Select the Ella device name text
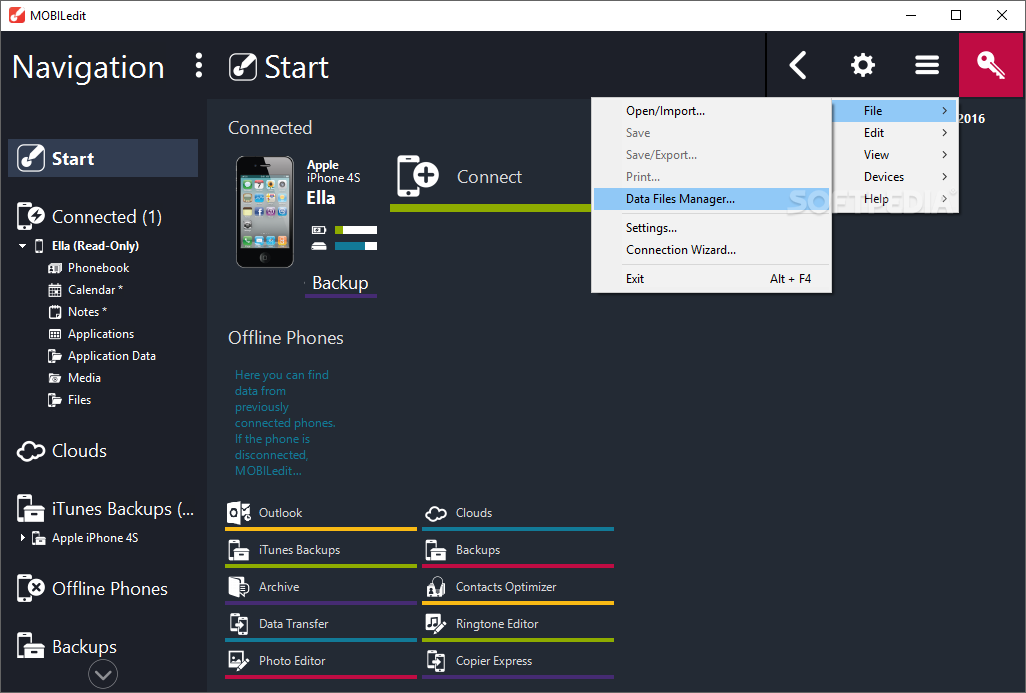The width and height of the screenshot is (1026, 693). click(x=321, y=198)
